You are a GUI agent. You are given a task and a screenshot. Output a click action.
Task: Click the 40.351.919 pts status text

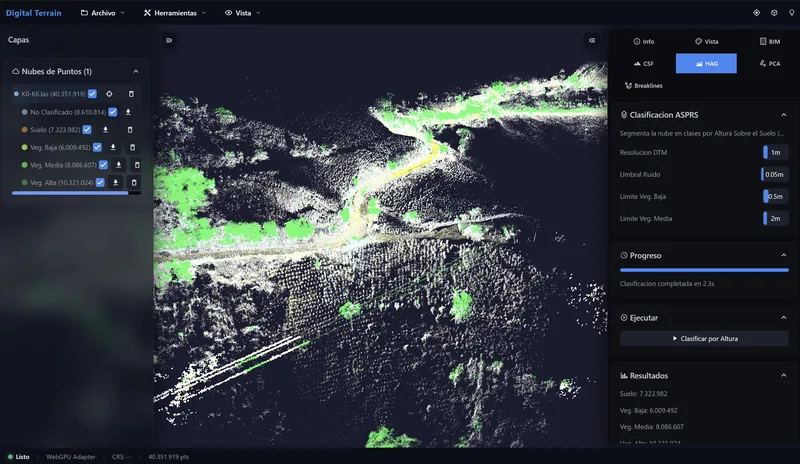168,457
